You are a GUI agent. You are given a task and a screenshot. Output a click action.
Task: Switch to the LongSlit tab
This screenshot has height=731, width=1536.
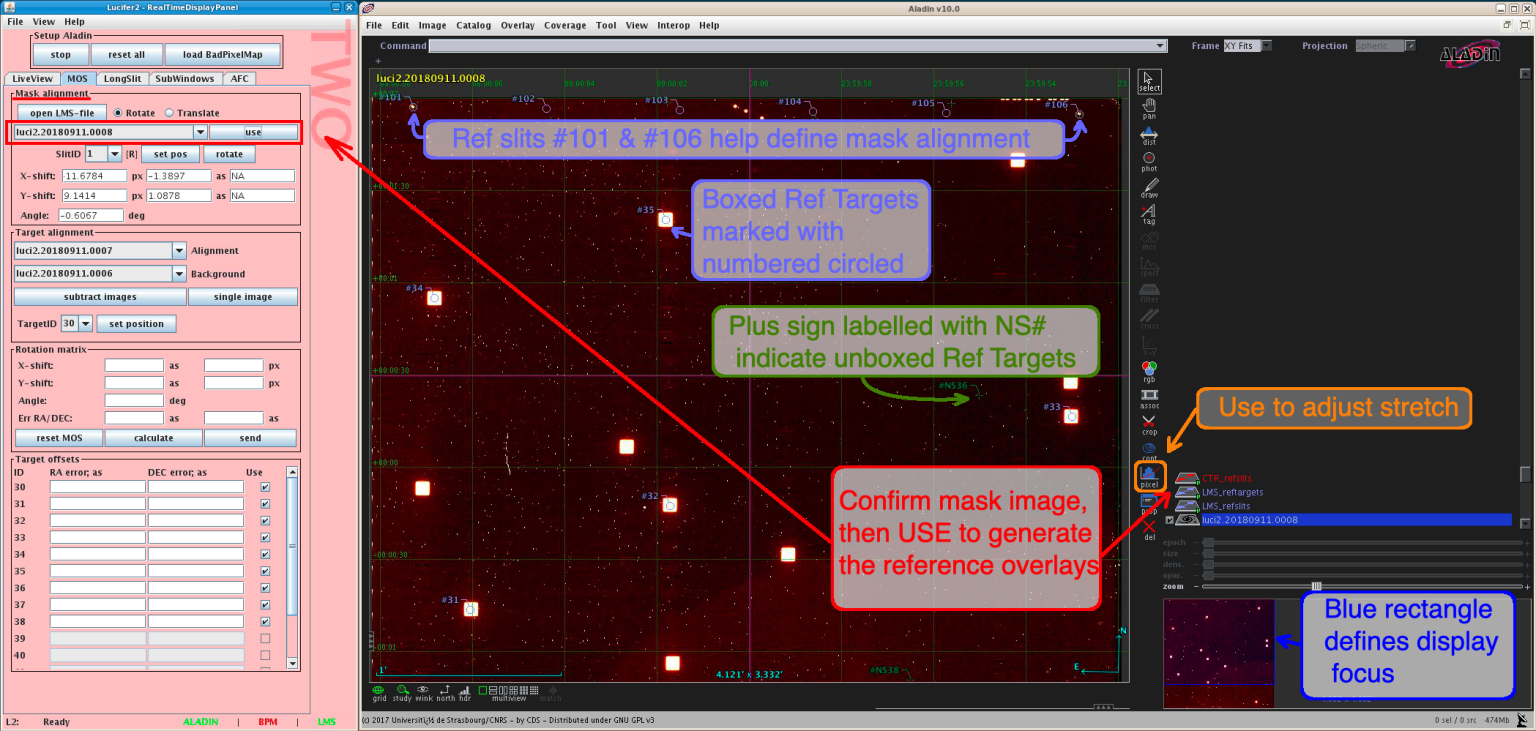122,78
